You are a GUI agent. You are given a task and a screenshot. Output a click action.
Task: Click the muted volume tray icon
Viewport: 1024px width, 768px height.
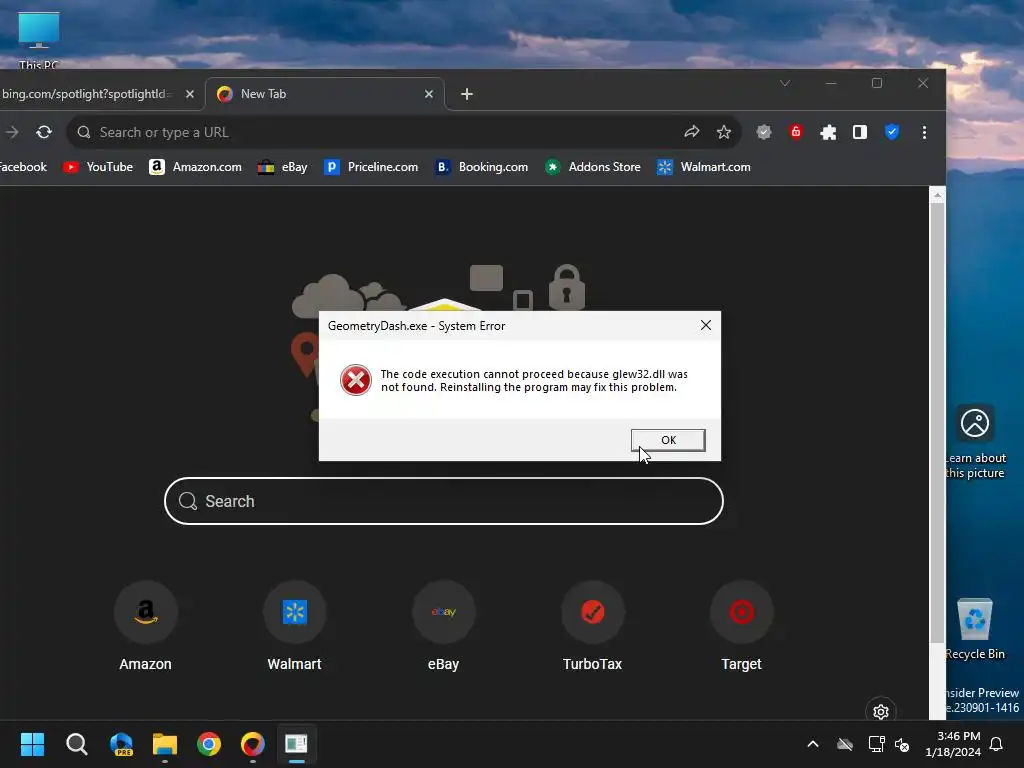coord(902,744)
